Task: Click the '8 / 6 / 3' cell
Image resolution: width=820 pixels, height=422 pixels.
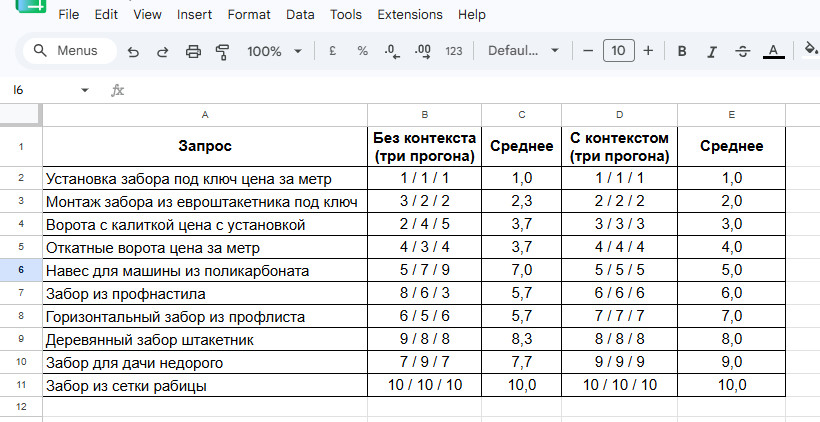Action: coord(425,293)
